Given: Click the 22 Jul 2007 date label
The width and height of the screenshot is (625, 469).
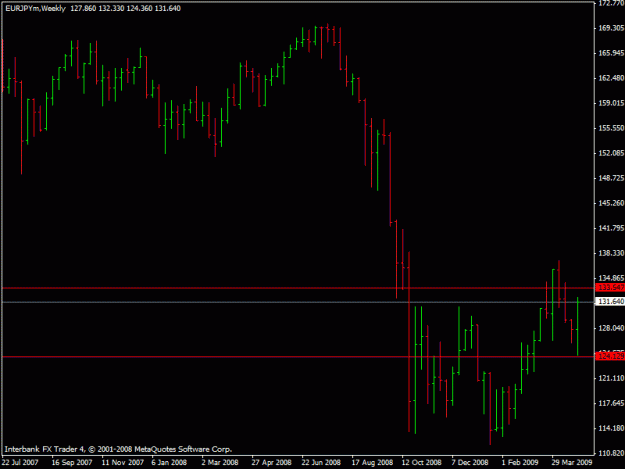Looking at the screenshot, I should click(20, 462).
